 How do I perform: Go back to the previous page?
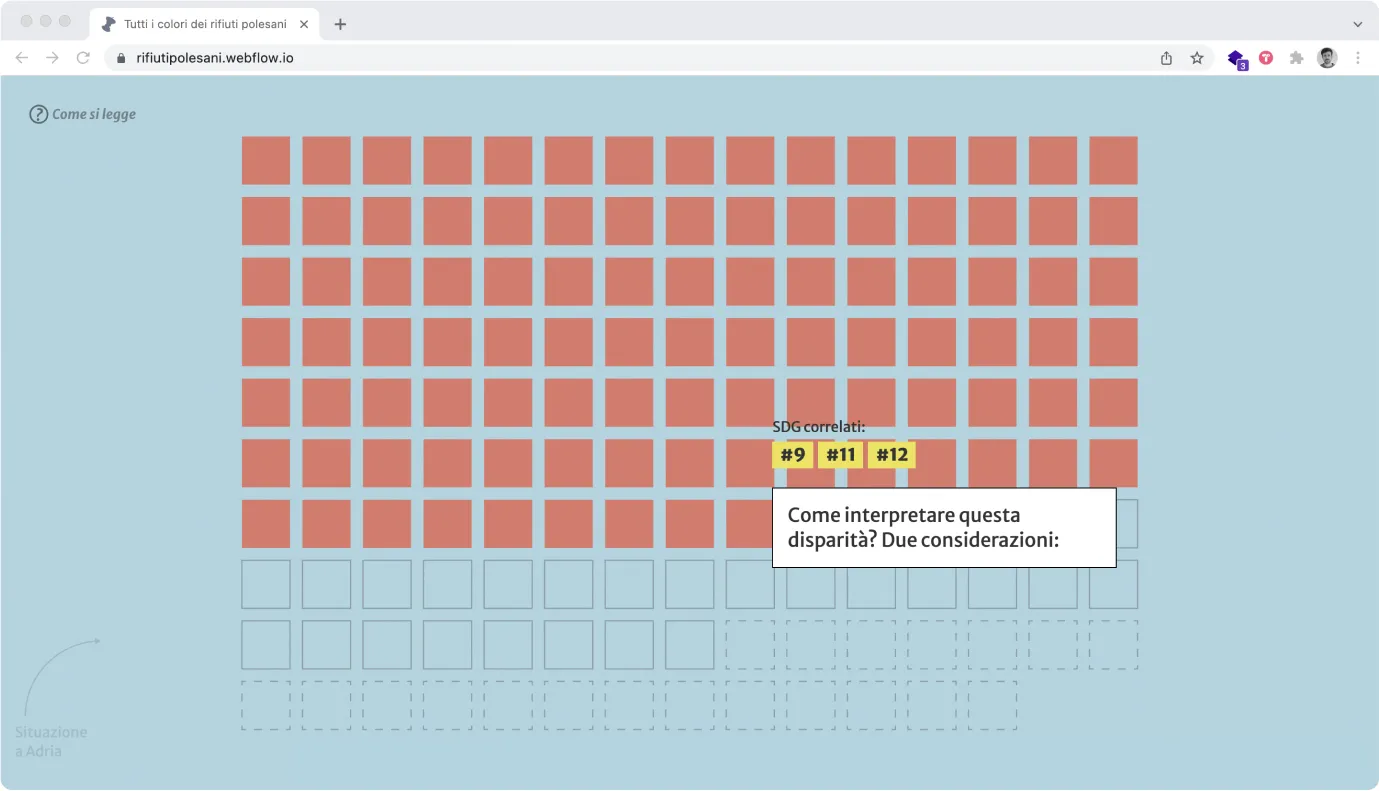click(x=22, y=58)
